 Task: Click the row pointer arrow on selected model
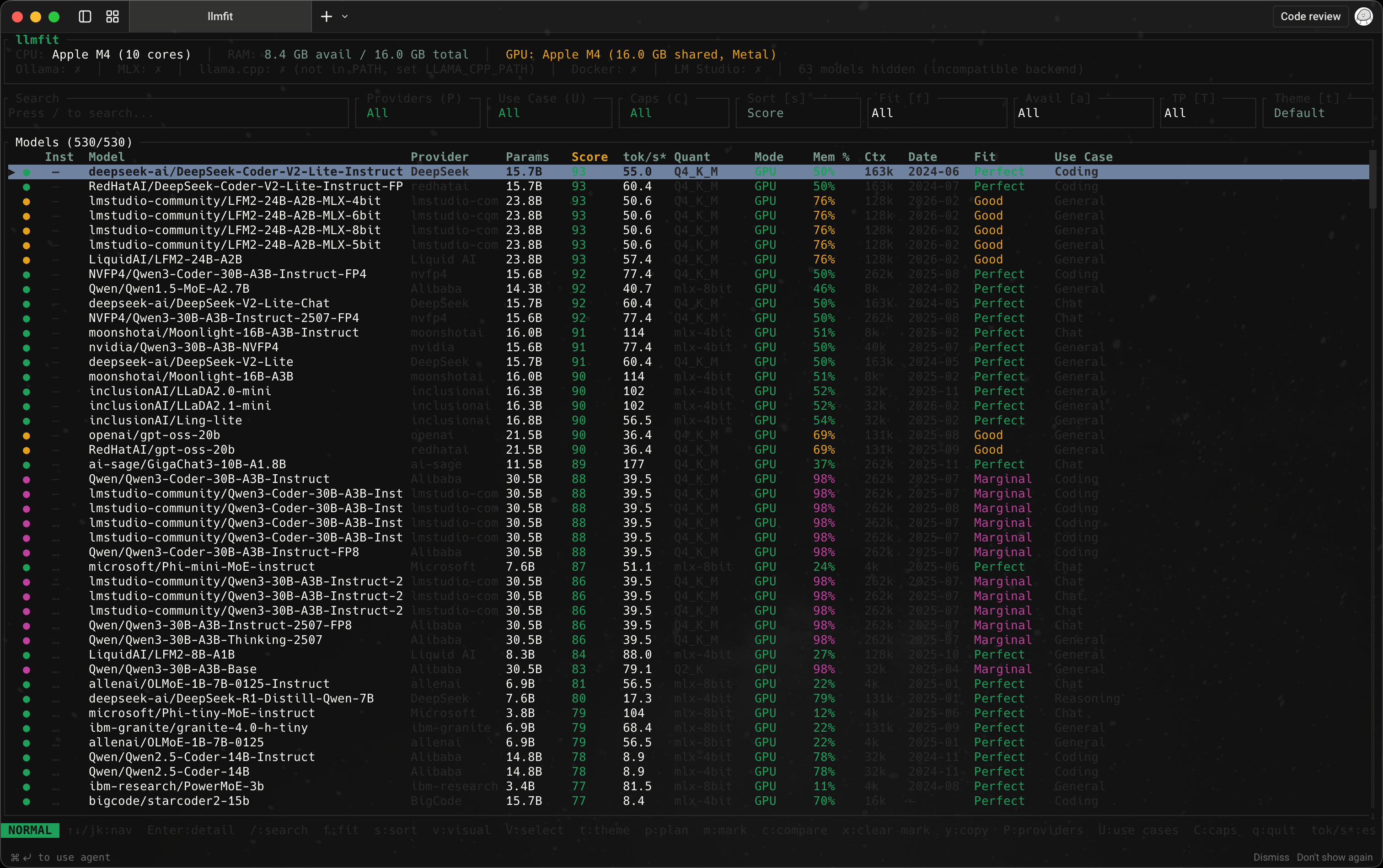pyautogui.click(x=12, y=172)
